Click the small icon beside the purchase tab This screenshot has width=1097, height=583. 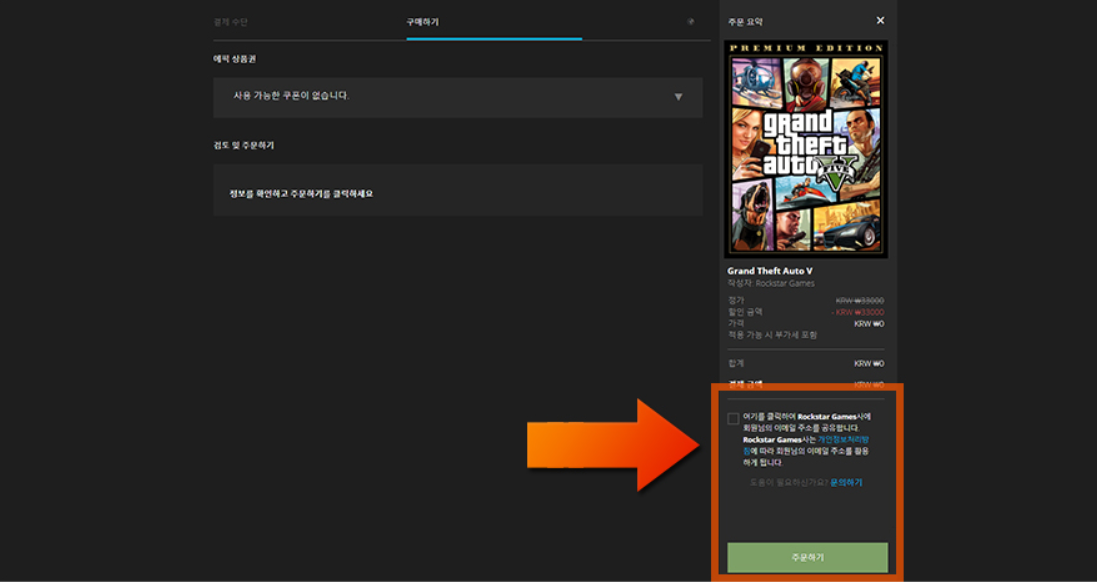(691, 22)
